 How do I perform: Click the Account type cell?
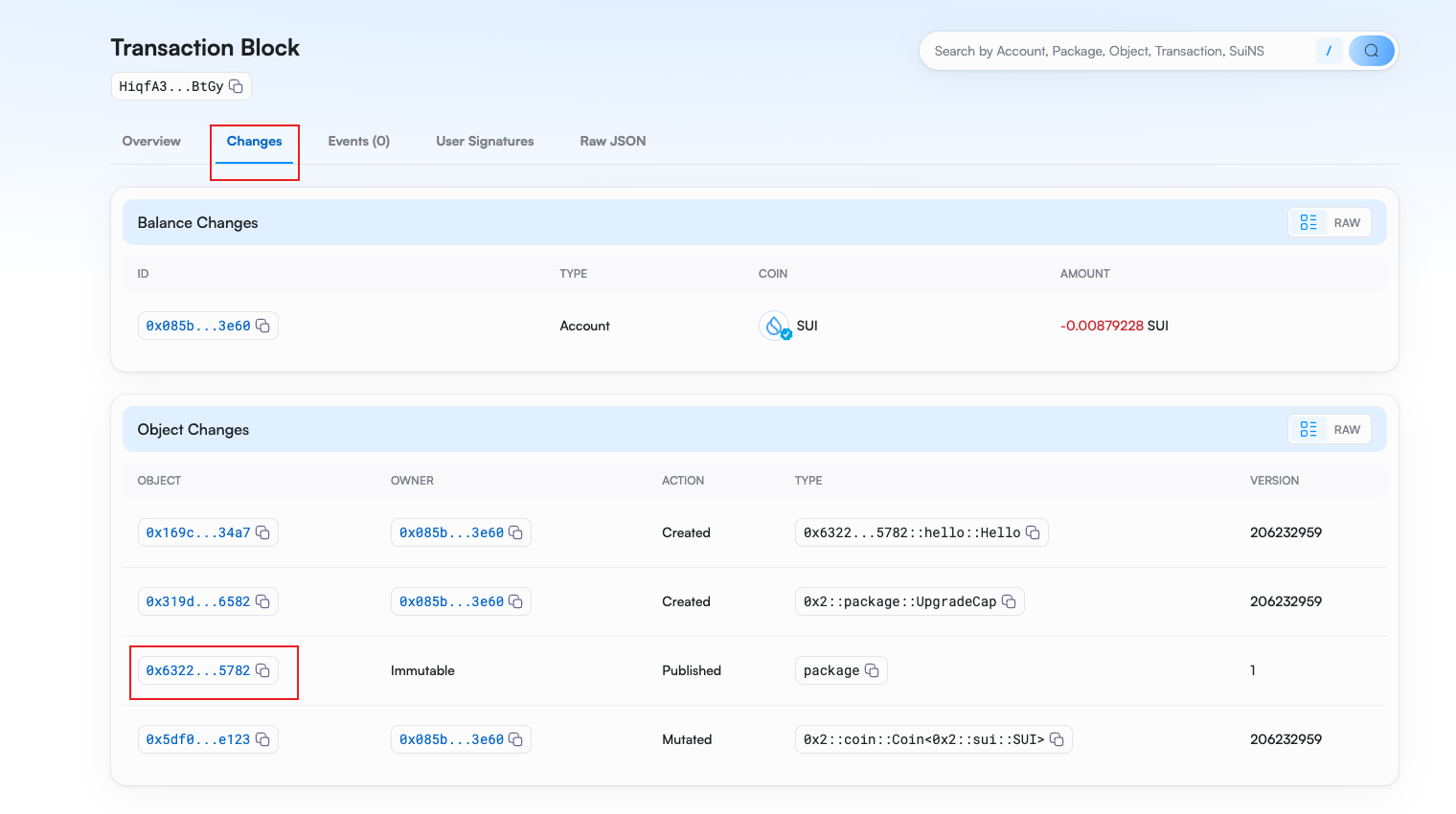click(x=584, y=326)
